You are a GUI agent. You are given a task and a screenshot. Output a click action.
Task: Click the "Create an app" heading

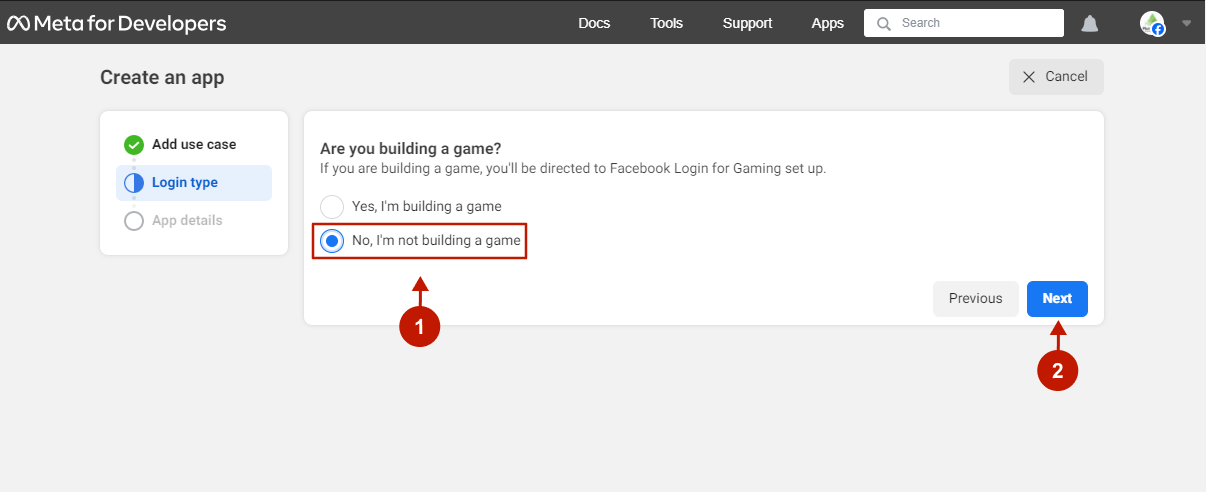click(x=162, y=77)
